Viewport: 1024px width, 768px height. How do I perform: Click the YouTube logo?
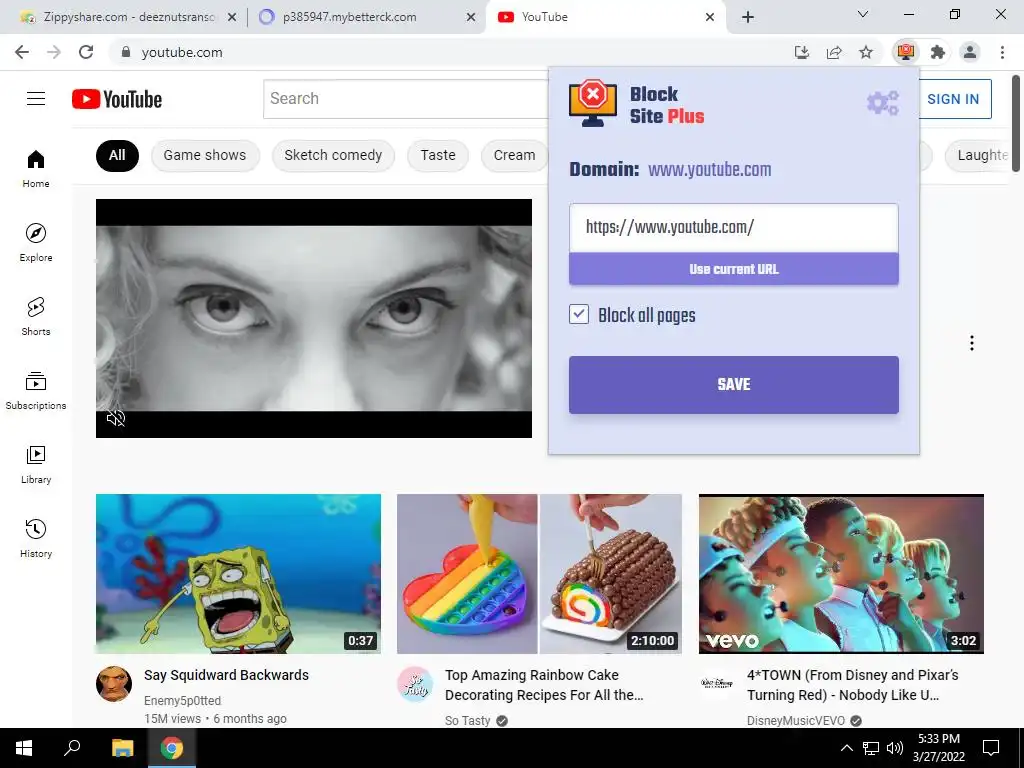[117, 99]
